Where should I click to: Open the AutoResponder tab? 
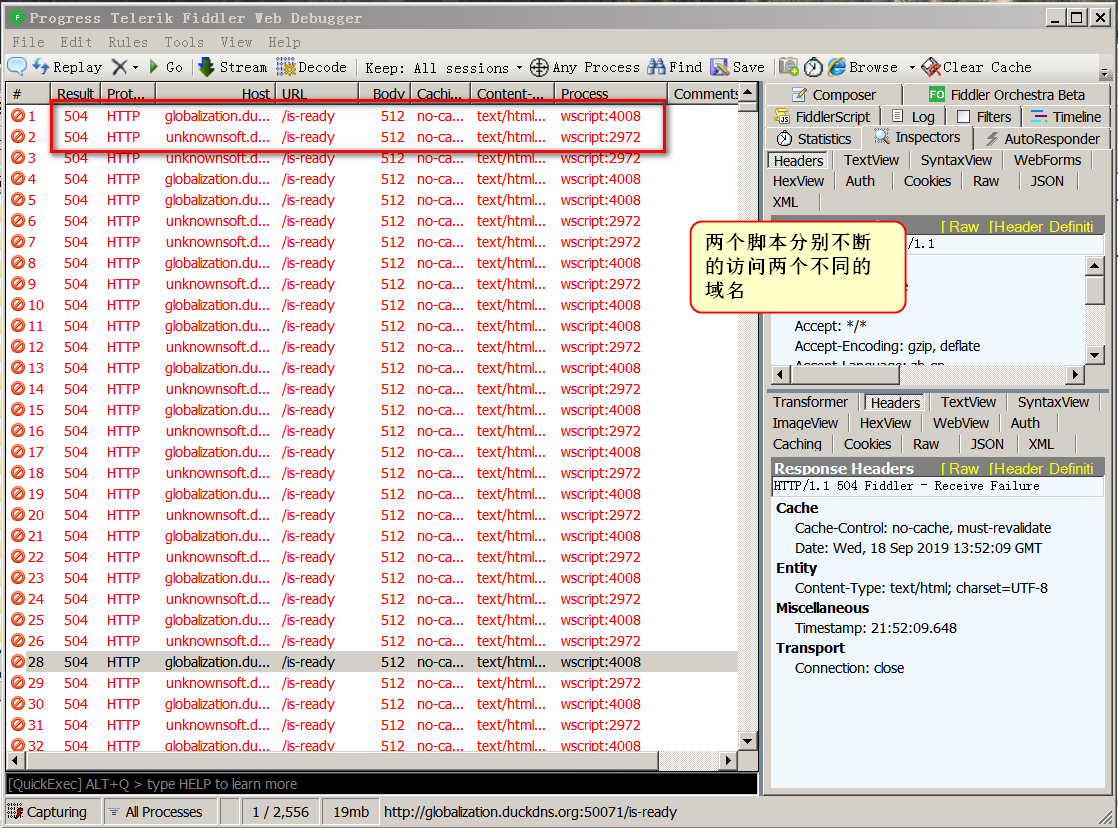(1042, 138)
